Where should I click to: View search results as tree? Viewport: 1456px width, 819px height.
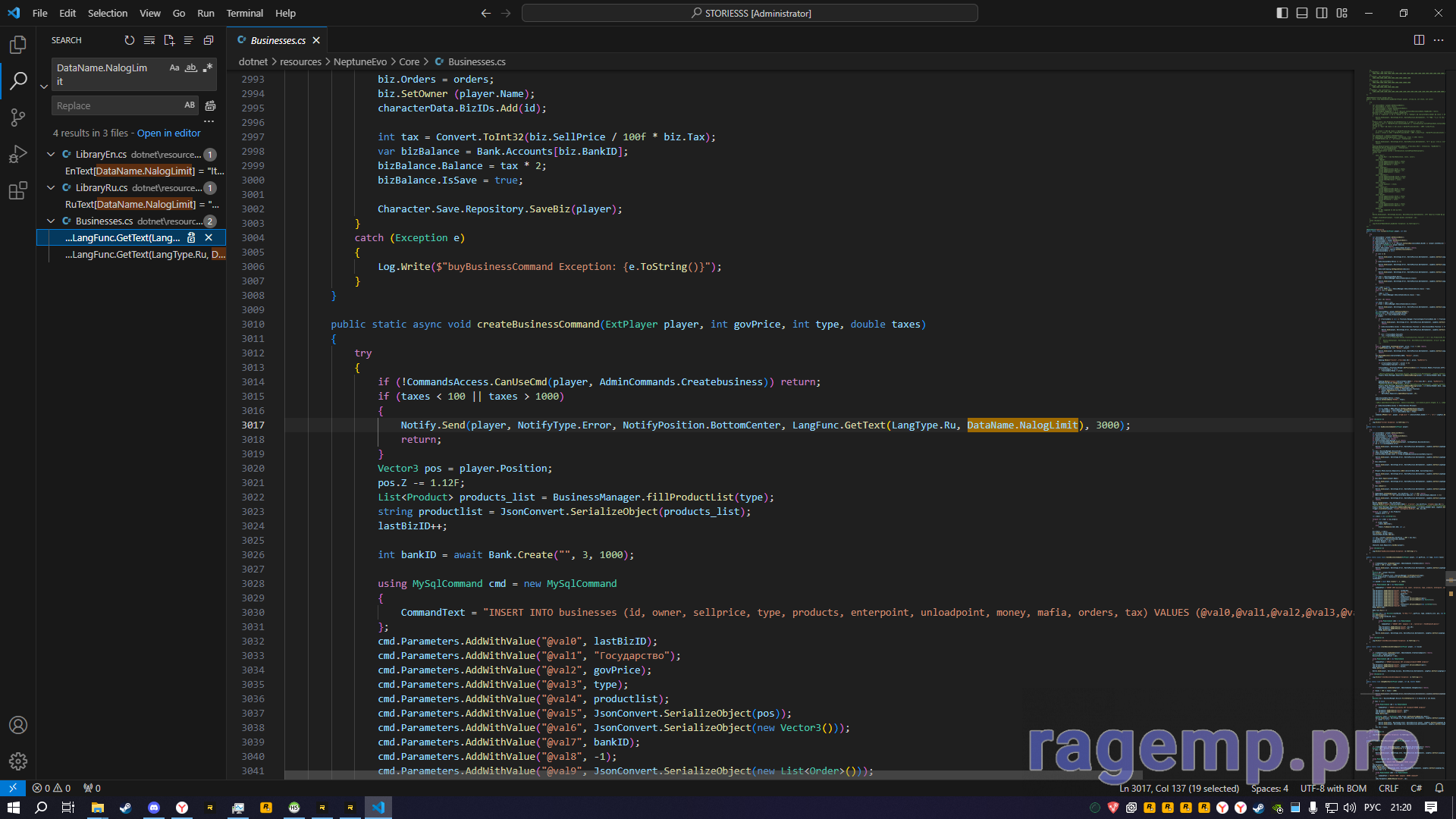click(x=189, y=40)
